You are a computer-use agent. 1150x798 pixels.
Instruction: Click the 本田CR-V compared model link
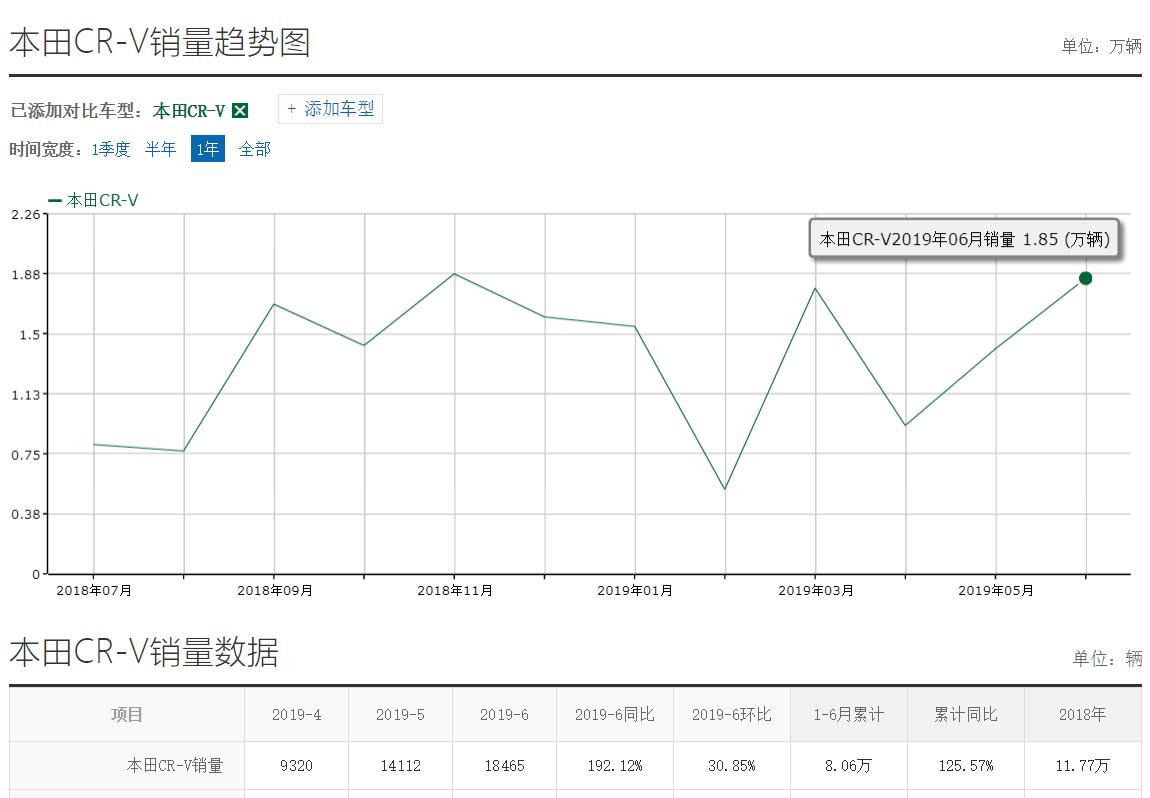click(189, 111)
